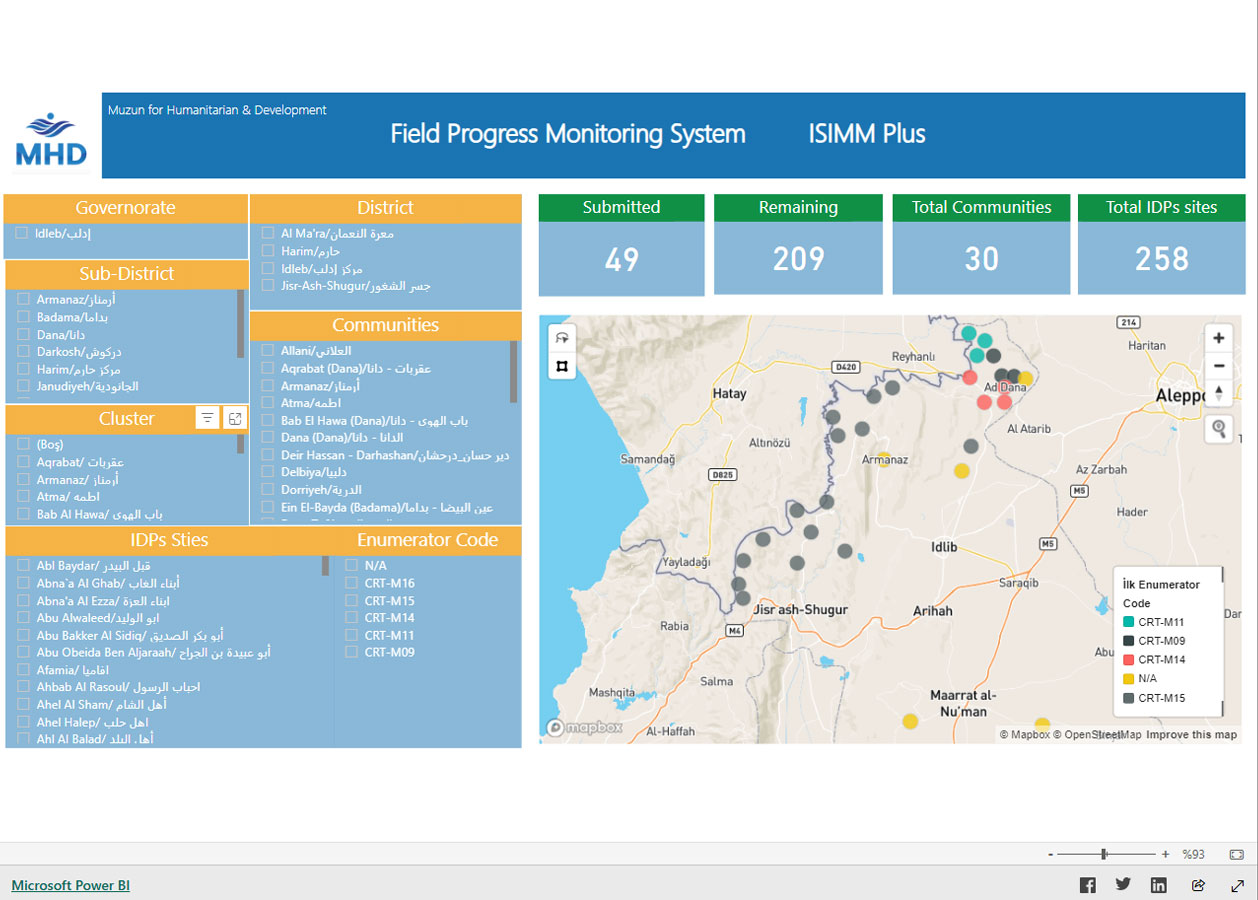1258x900 pixels.
Task: Share the report on Facebook
Action: pos(1087,885)
